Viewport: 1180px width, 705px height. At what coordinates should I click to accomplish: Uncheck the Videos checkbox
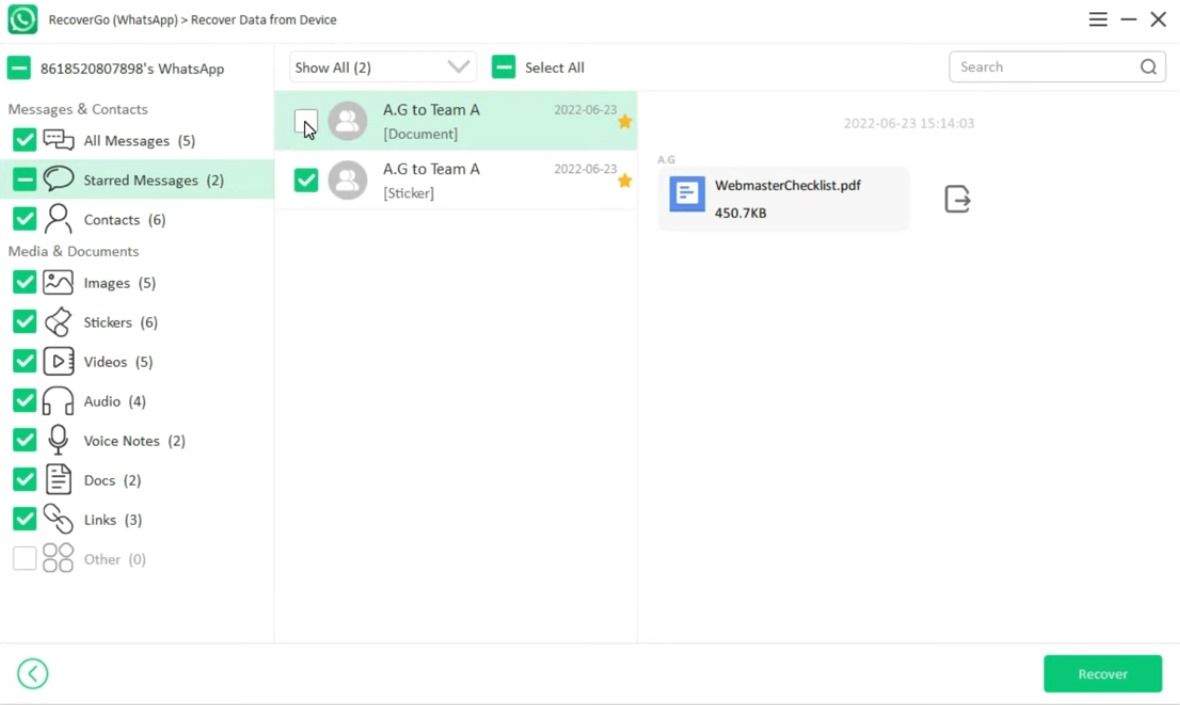coord(24,361)
